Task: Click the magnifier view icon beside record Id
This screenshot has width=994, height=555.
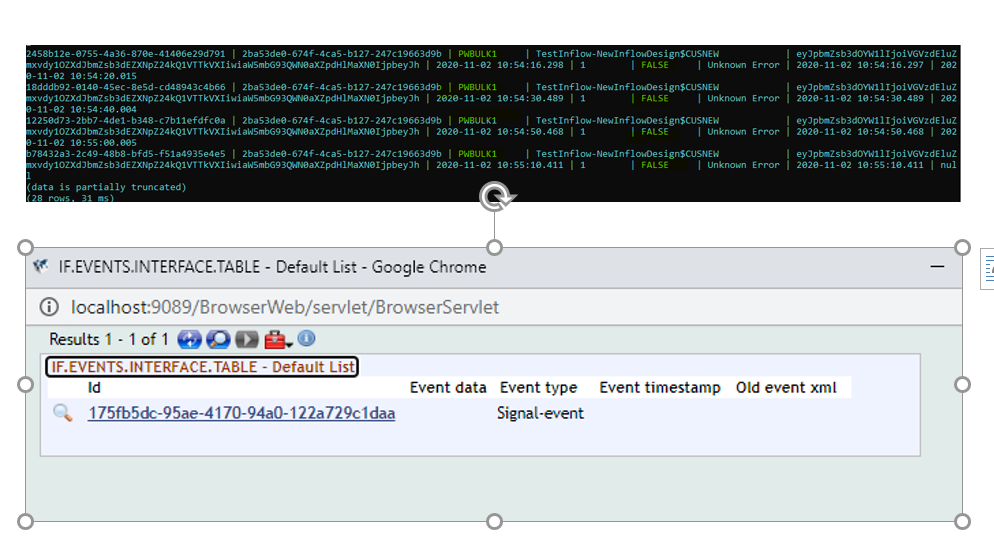Action: pos(62,413)
